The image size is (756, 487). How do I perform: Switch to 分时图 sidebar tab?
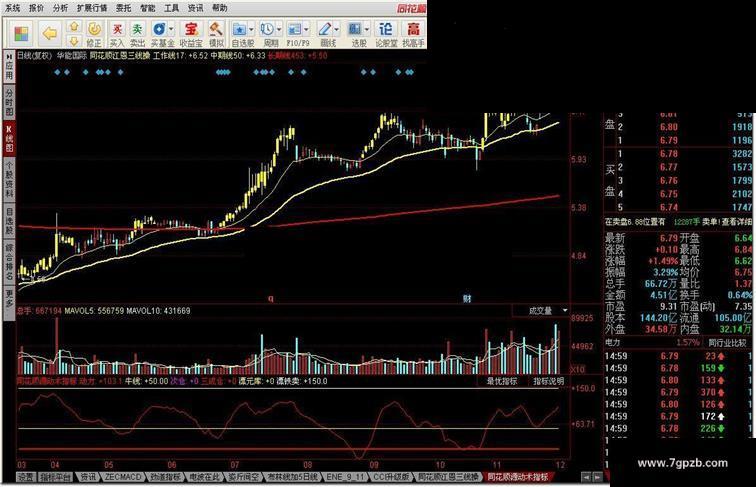pyautogui.click(x=9, y=102)
